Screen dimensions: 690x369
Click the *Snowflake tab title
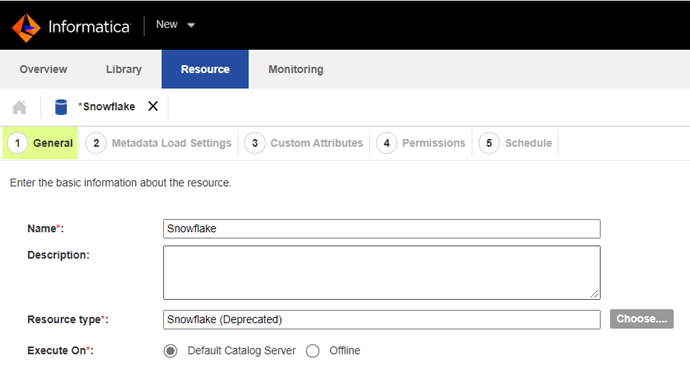[x=106, y=106]
